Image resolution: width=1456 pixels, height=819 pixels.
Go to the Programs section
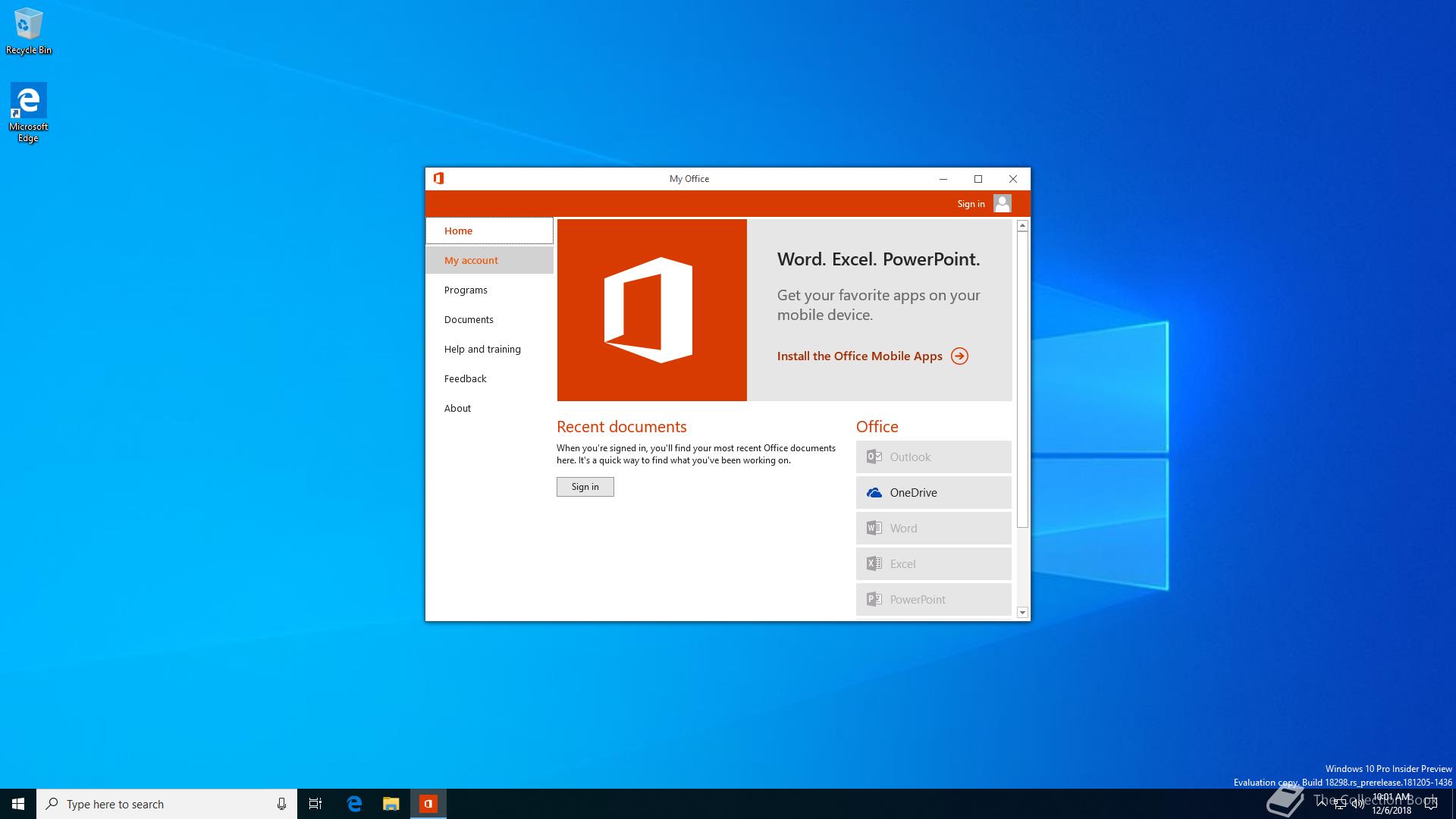489,290
